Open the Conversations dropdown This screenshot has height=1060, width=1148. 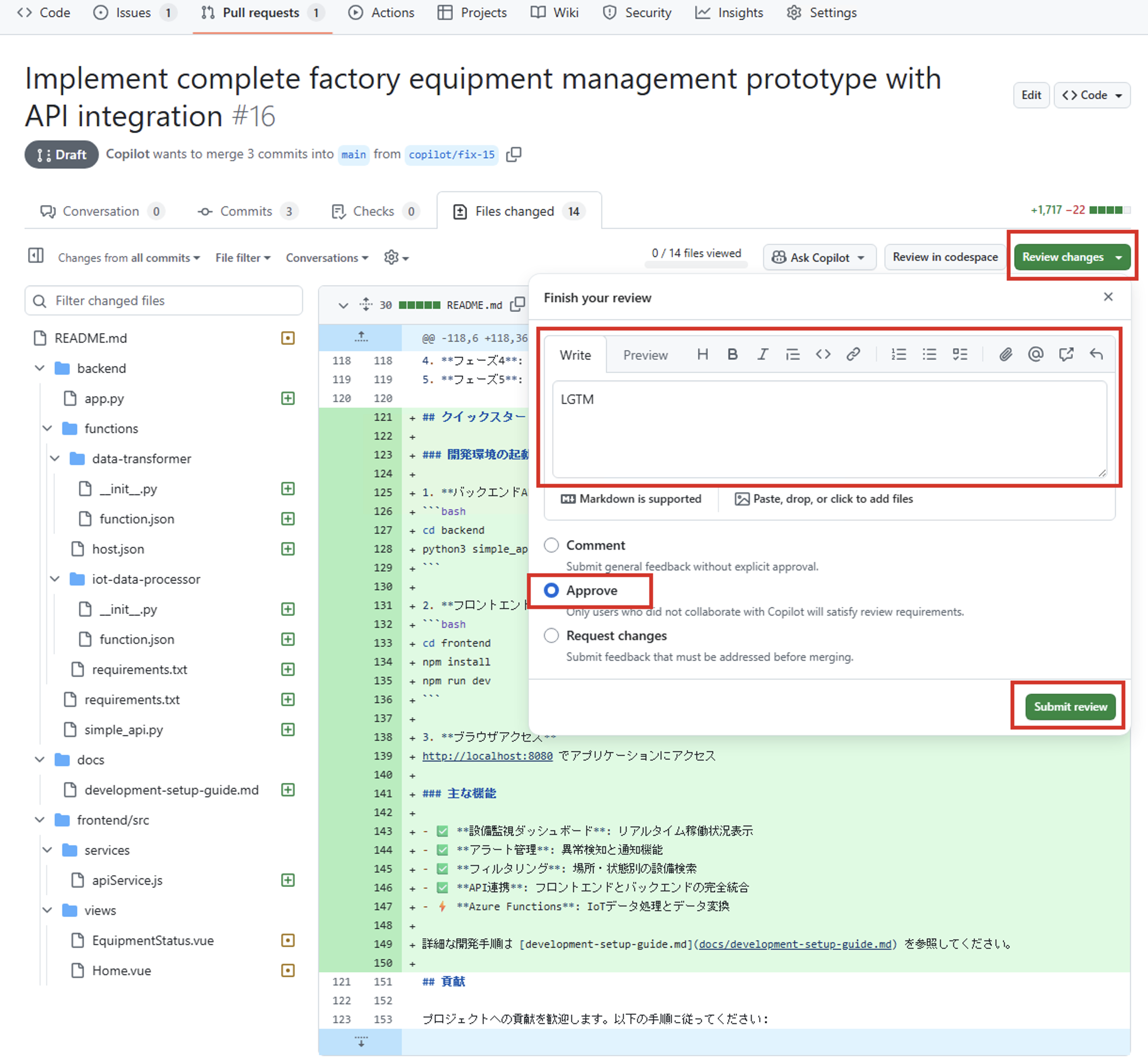[x=327, y=258]
